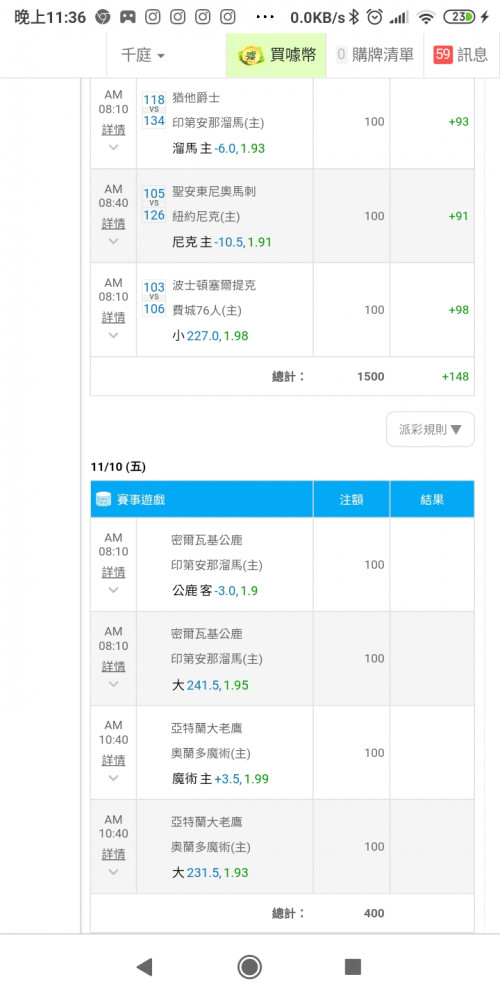This screenshot has height=1000, width=500.
Task: Select the 買噱幣 menu item
Action: (277, 55)
